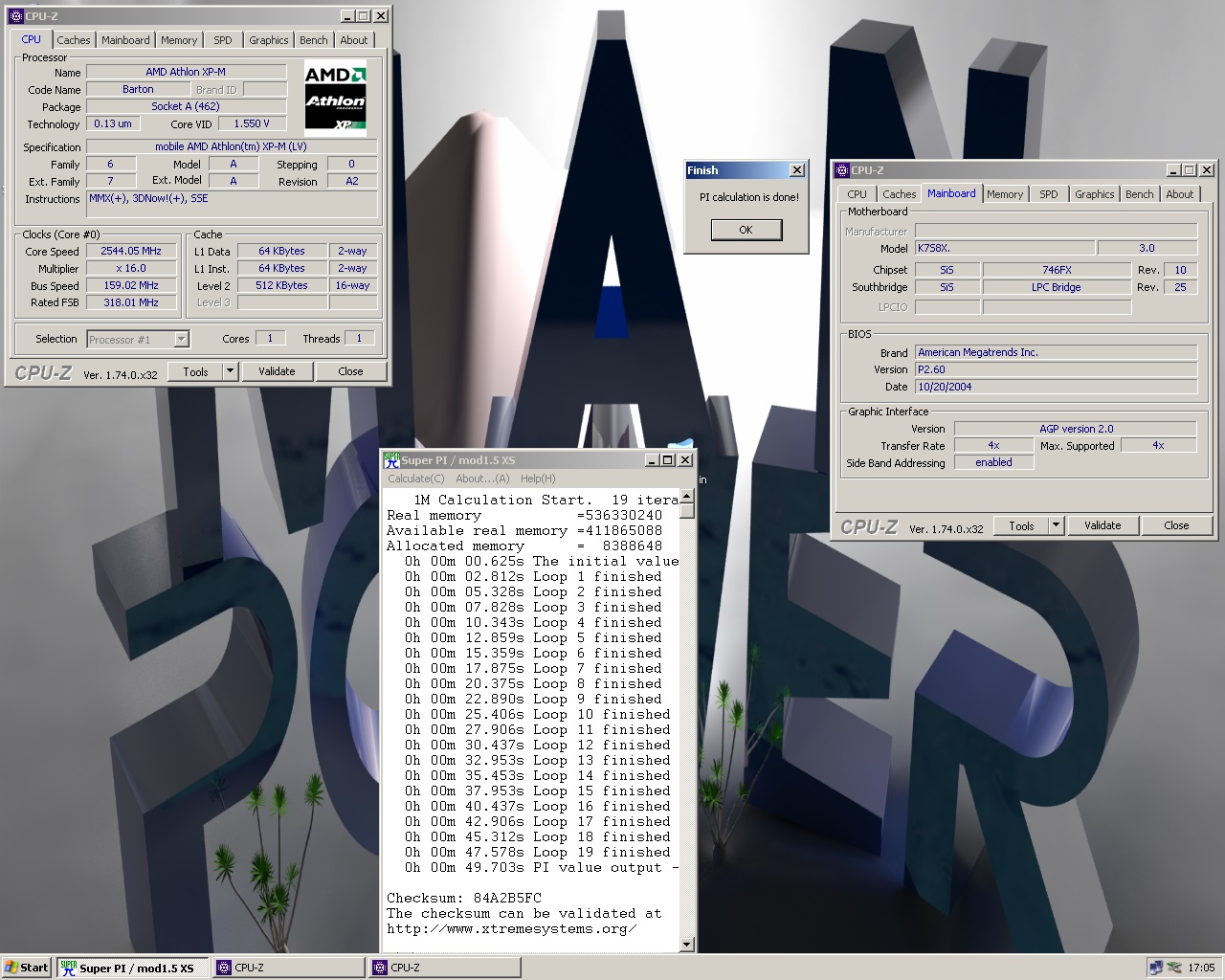This screenshot has width=1225, height=980.
Task: Click the network tray icon
Action: pos(1156,968)
